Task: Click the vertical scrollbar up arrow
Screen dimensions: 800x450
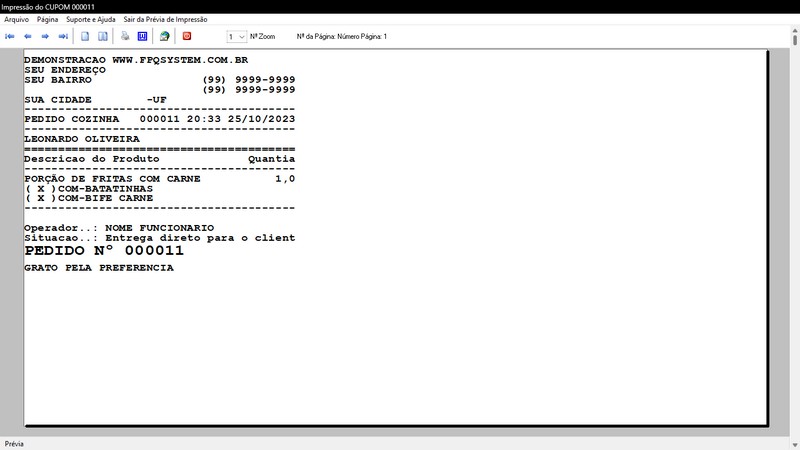Action: (x=795, y=32)
